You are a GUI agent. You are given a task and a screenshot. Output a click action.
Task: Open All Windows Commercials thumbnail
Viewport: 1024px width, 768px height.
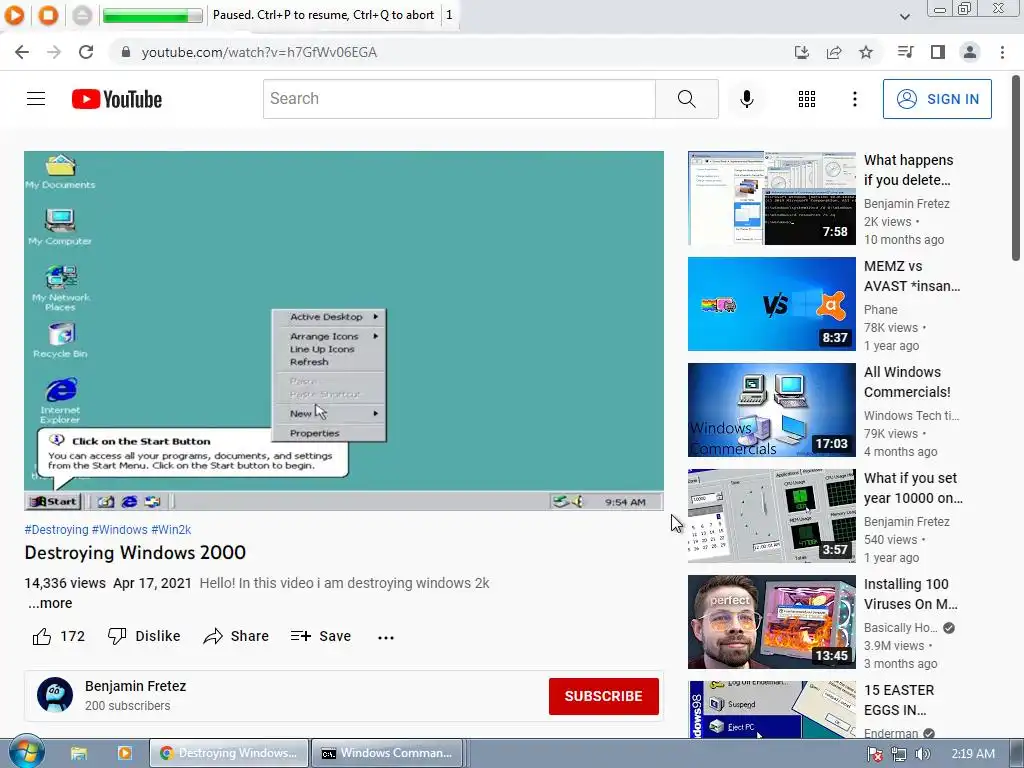click(771, 409)
